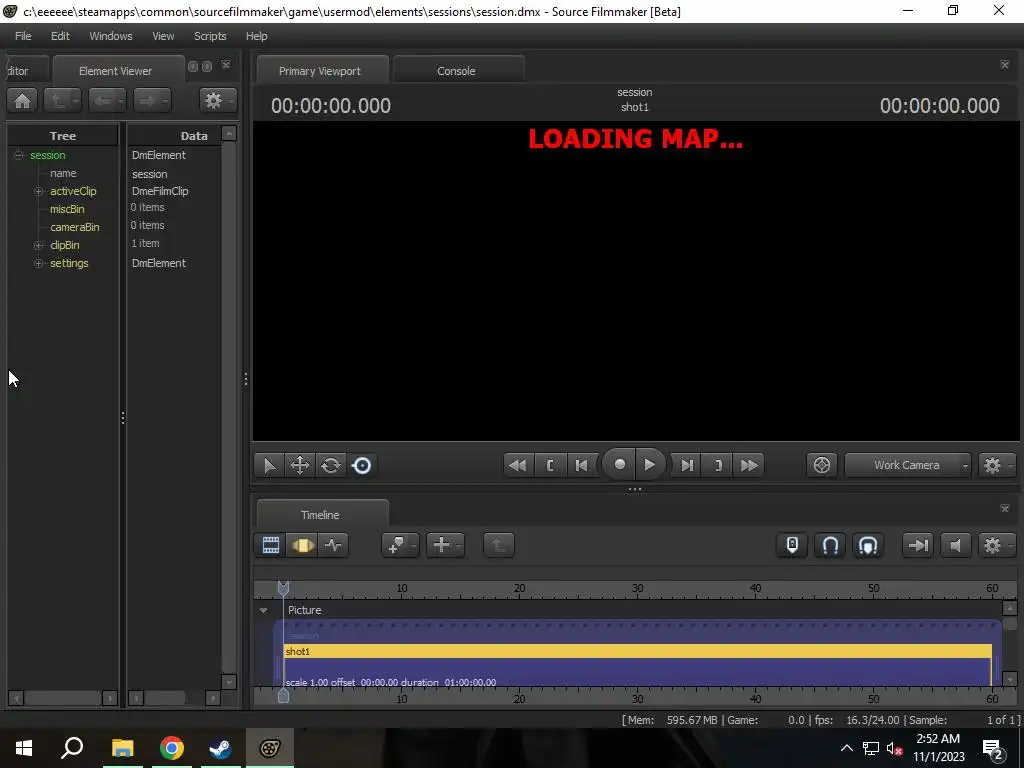
Task: Step to next frame
Action: point(687,466)
